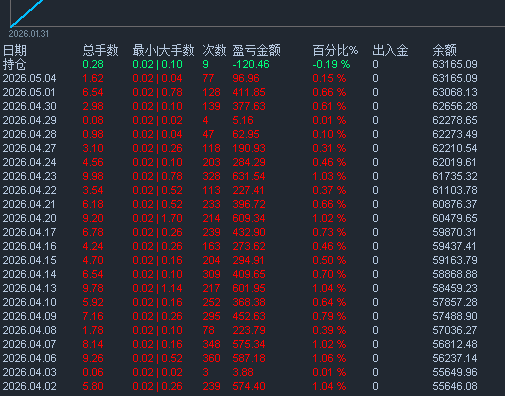Select the 2026.05.04 date row
Image resolution: width=505 pixels, height=396 pixels.
(x=30, y=78)
